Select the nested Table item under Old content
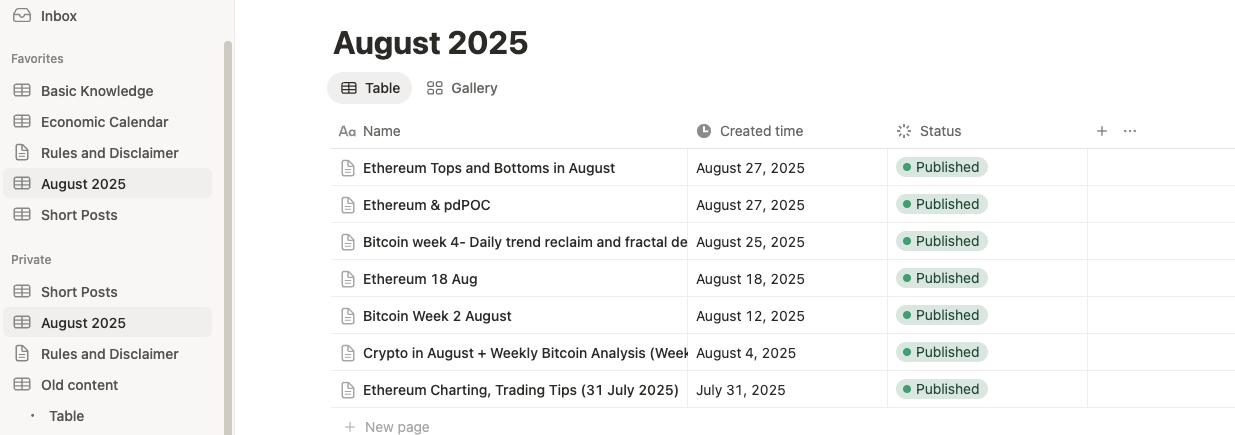The image size is (1235, 435). [67, 416]
